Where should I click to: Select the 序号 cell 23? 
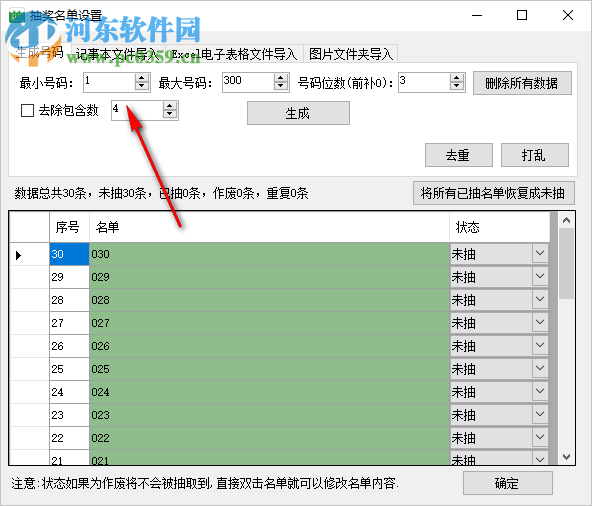[x=69, y=415]
